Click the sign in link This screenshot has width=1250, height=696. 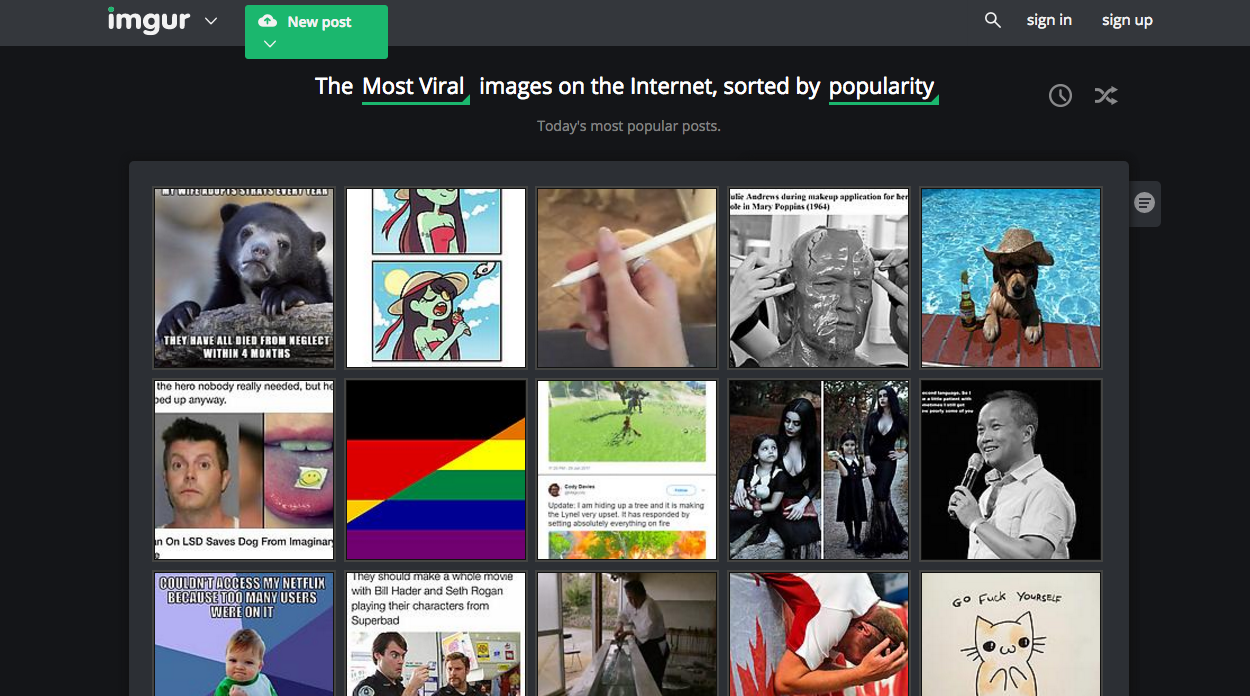[x=1049, y=20]
